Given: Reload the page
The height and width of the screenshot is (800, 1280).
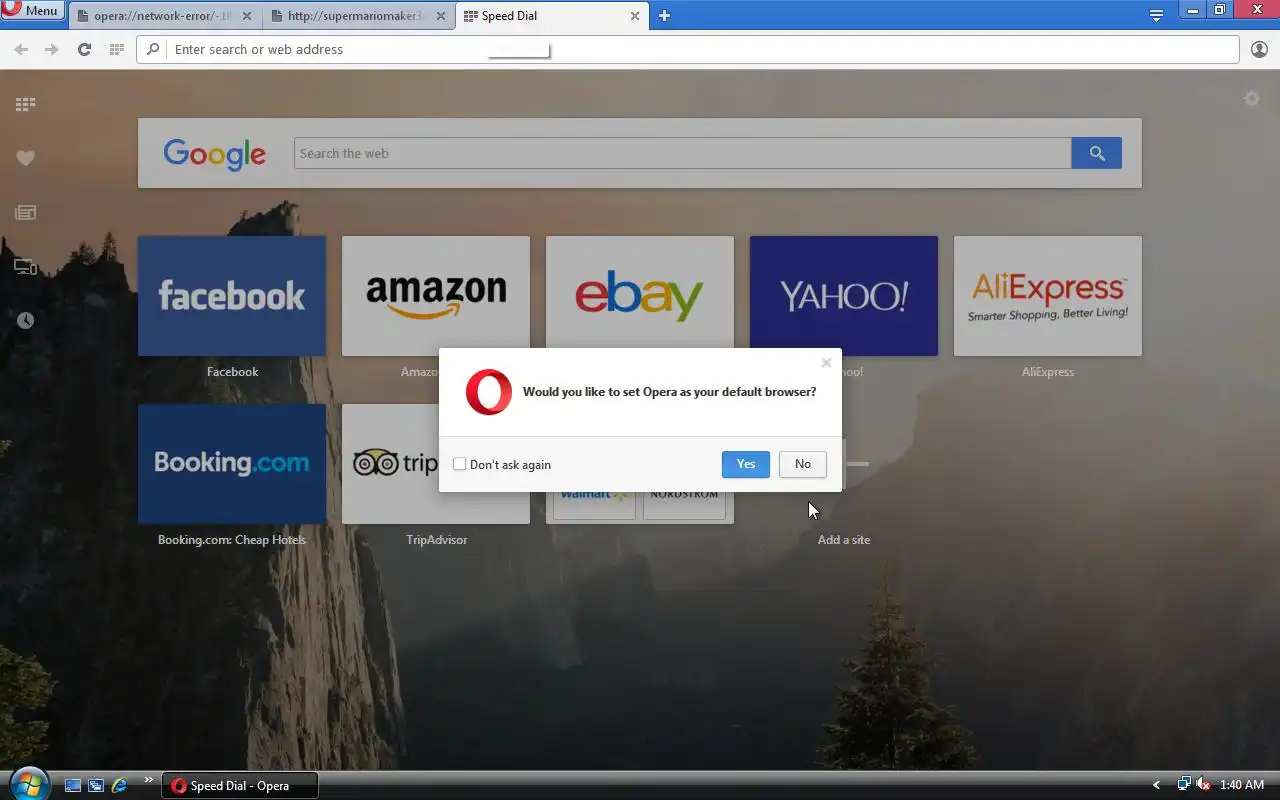Looking at the screenshot, I should click(84, 49).
